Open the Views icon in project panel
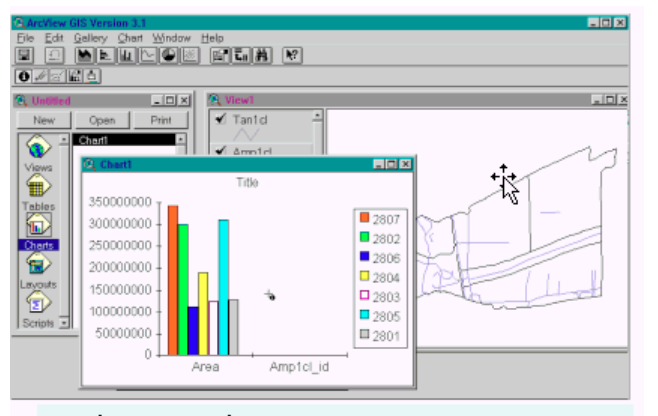The width and height of the screenshot is (658, 416). (38, 150)
